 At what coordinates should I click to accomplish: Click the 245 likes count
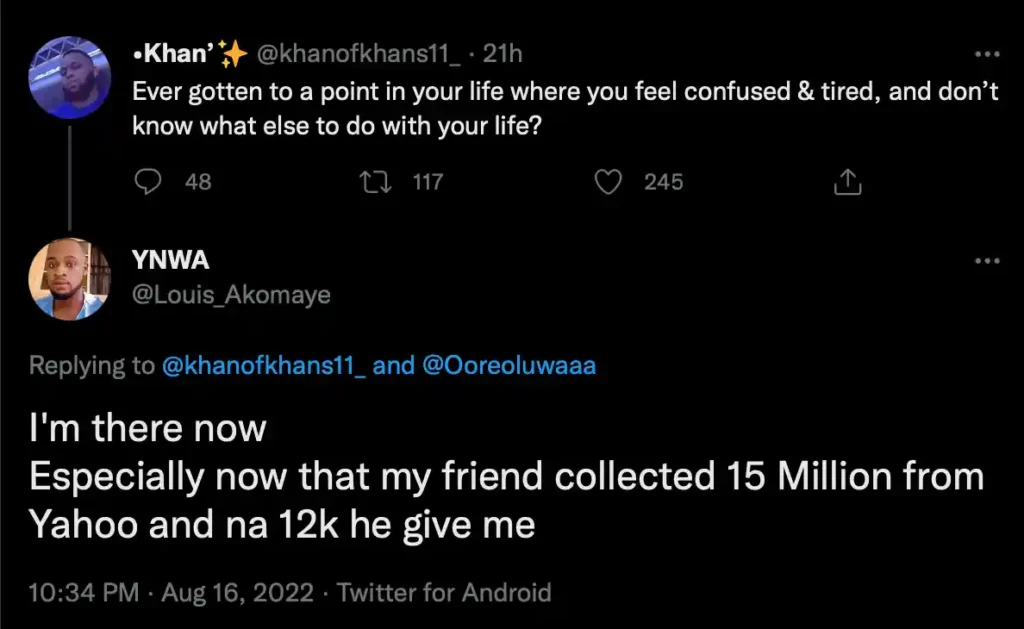click(663, 181)
